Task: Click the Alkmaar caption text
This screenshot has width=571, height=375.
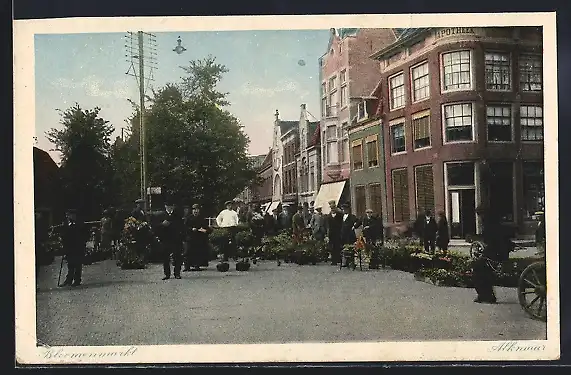Action: [x=518, y=347]
